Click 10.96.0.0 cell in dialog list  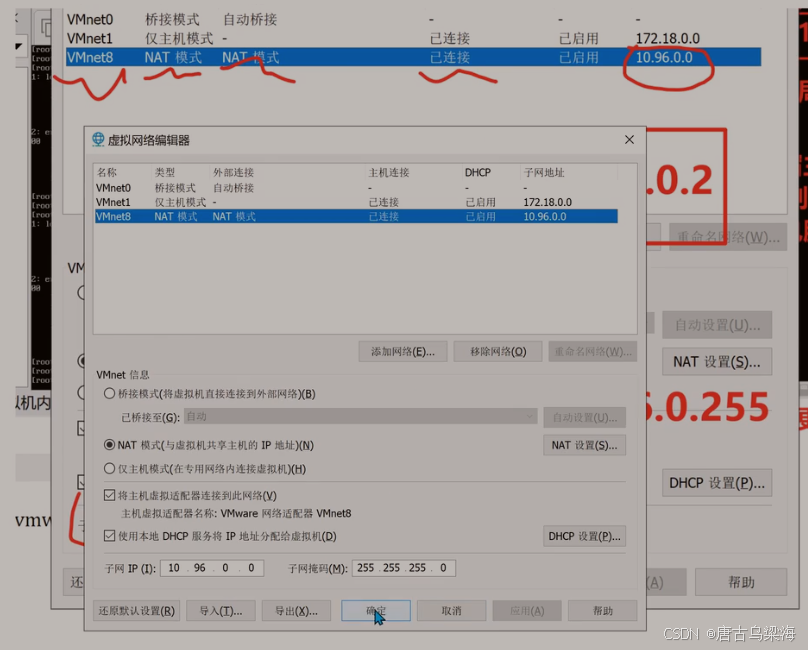tap(545, 216)
